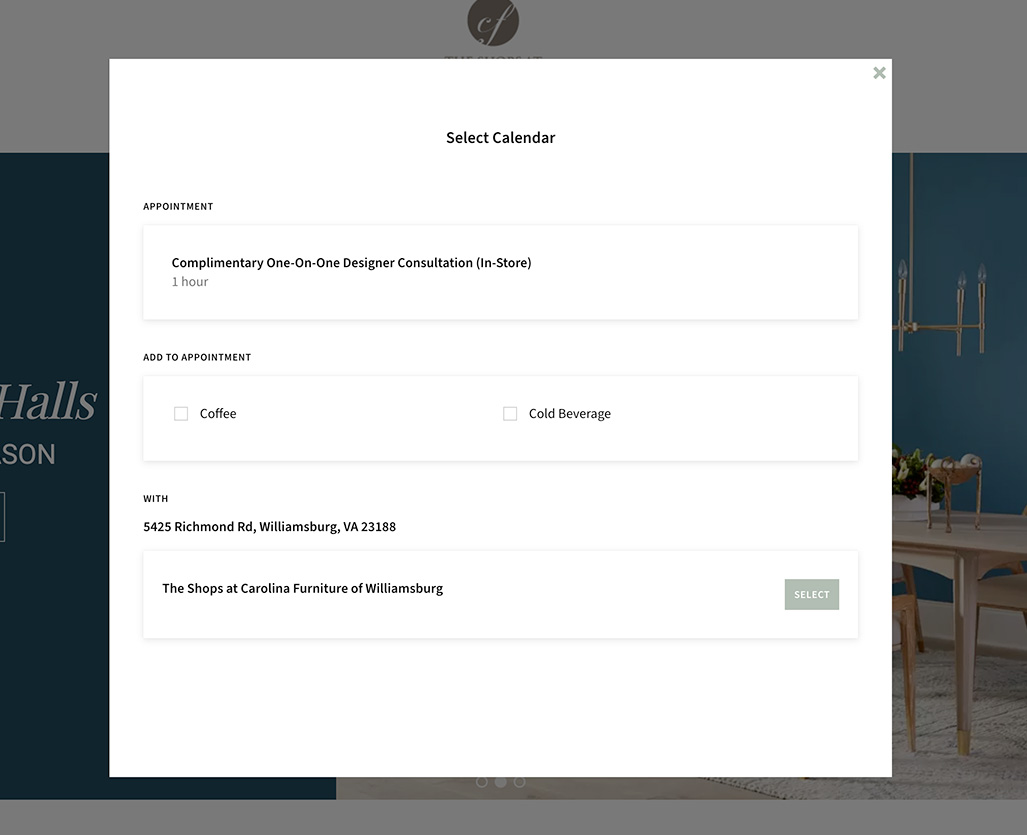Go to the first carousel slide dot
The height and width of the screenshot is (835, 1027).
[481, 782]
